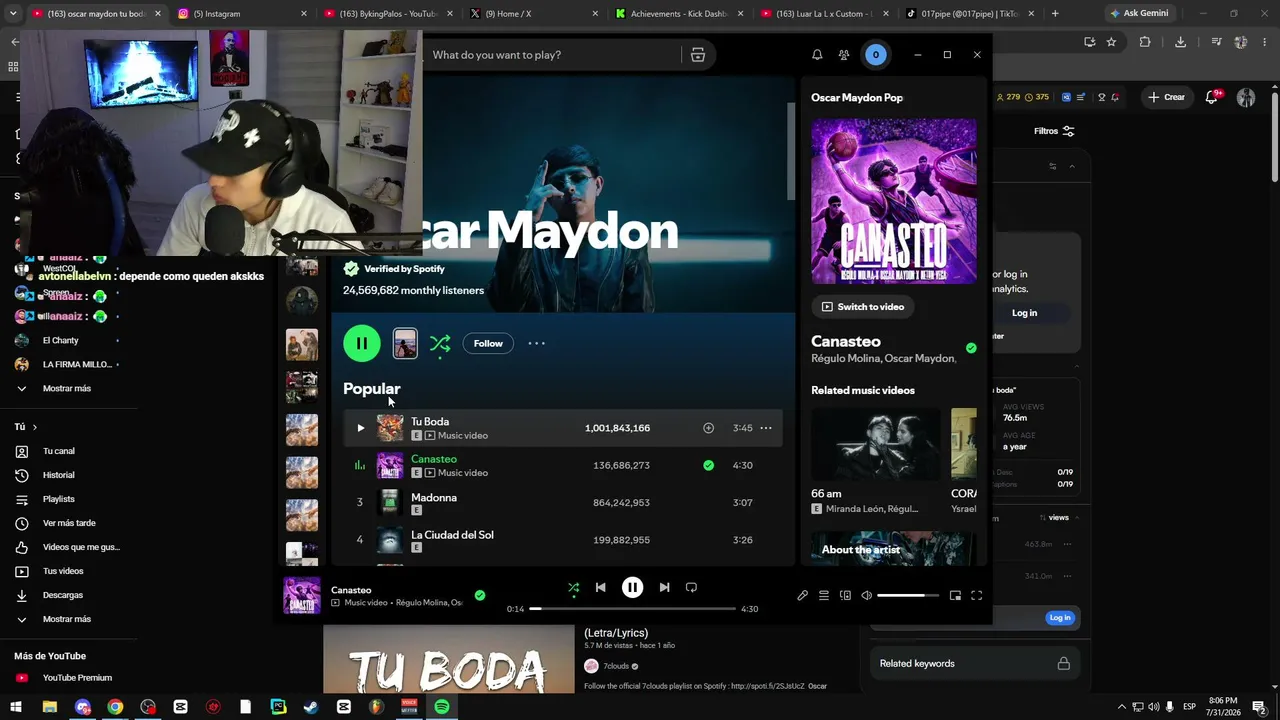1280x720 pixels.
Task: Open the Steam icon in the taskbar
Action: pos(311,707)
